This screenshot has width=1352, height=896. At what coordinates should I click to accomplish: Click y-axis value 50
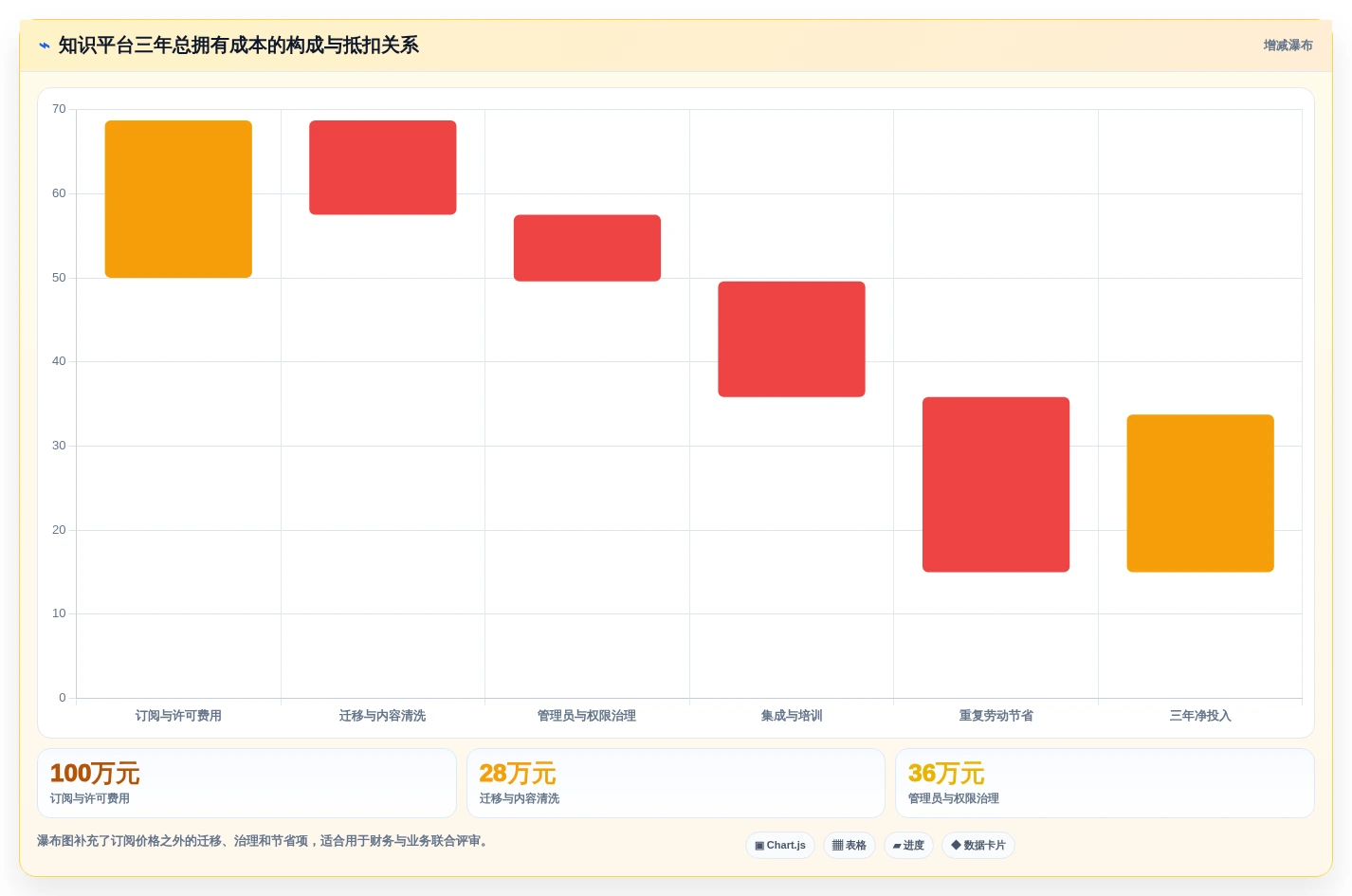[59, 278]
